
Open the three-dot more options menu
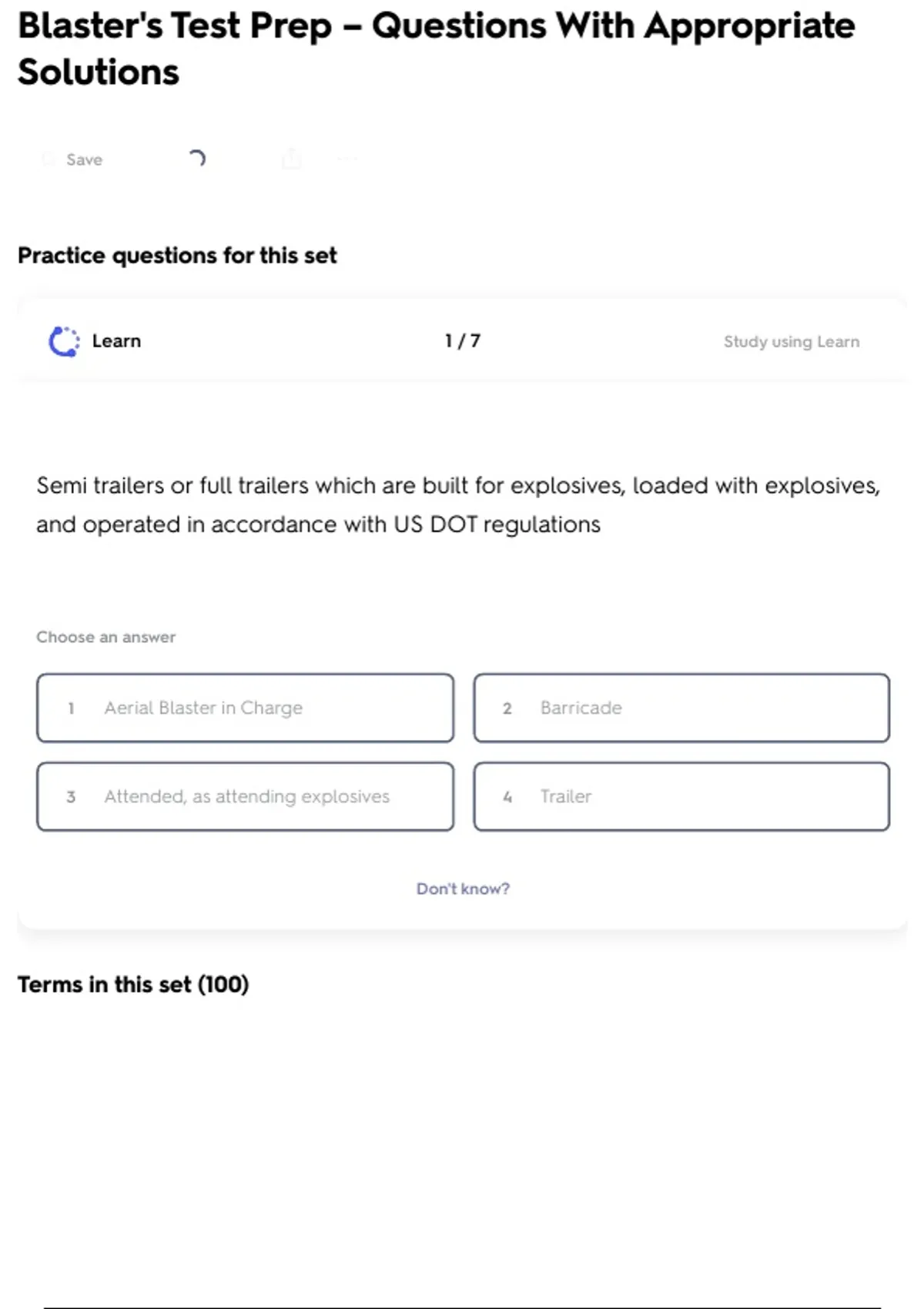[347, 159]
